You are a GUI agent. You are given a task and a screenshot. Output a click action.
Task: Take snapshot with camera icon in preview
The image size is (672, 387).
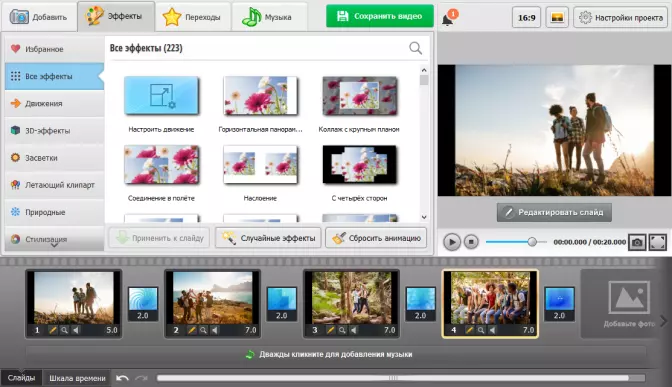point(637,242)
